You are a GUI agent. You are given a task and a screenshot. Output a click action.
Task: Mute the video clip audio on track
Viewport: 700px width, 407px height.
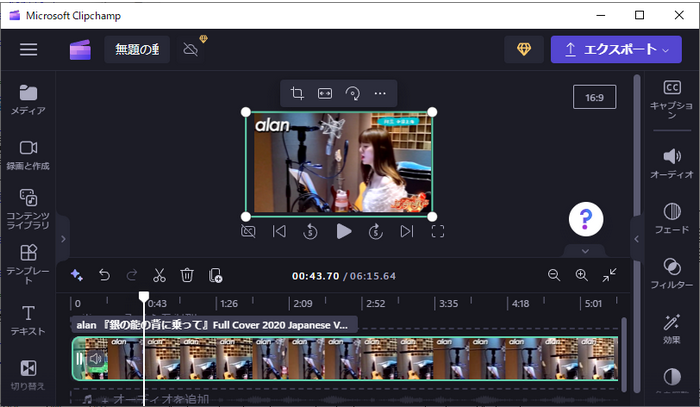96,358
